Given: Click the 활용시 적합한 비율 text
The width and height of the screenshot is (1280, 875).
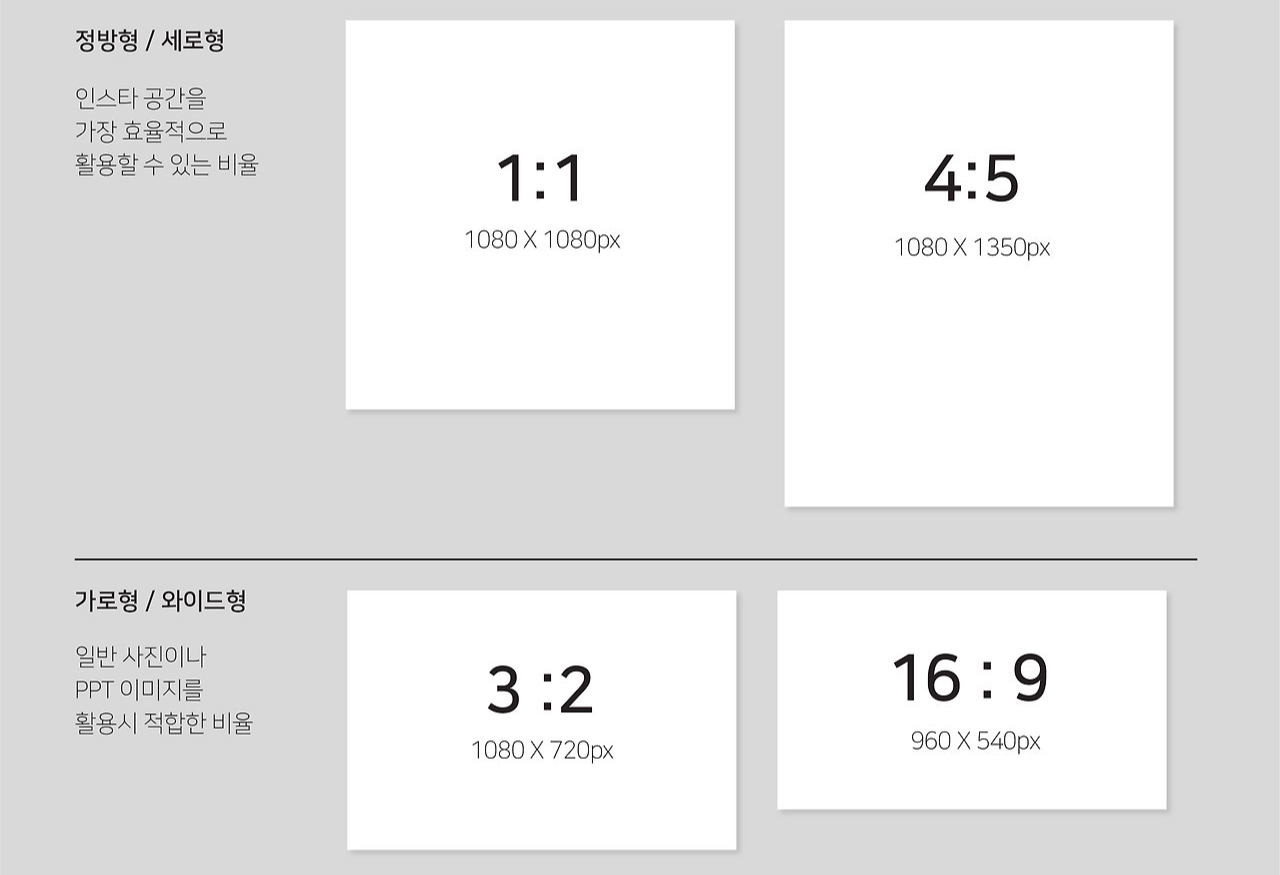Looking at the screenshot, I should [164, 722].
